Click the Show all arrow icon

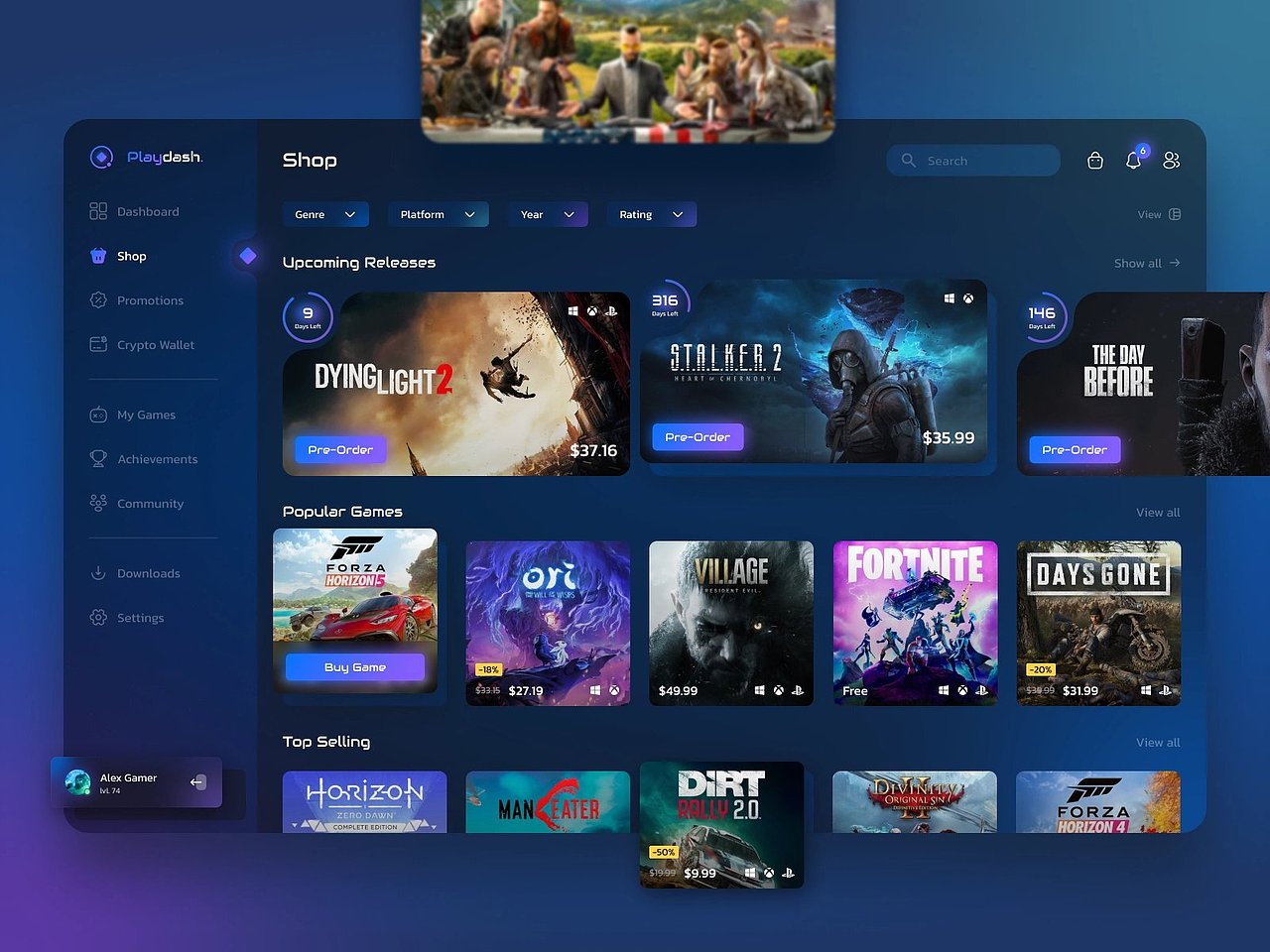coord(1175,263)
